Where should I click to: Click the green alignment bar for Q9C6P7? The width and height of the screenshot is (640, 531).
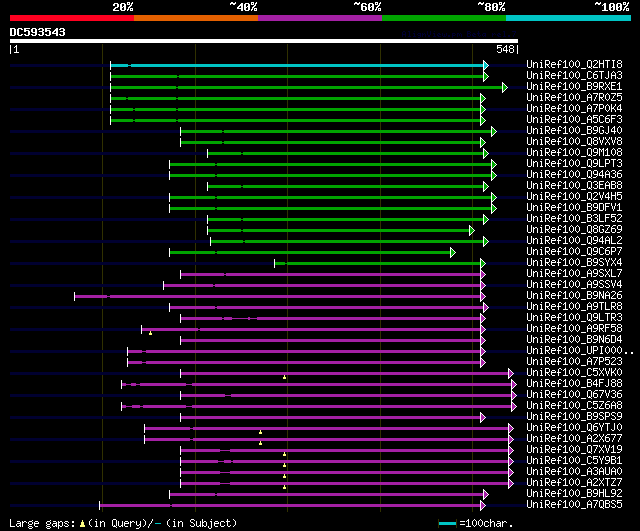(x=310, y=253)
